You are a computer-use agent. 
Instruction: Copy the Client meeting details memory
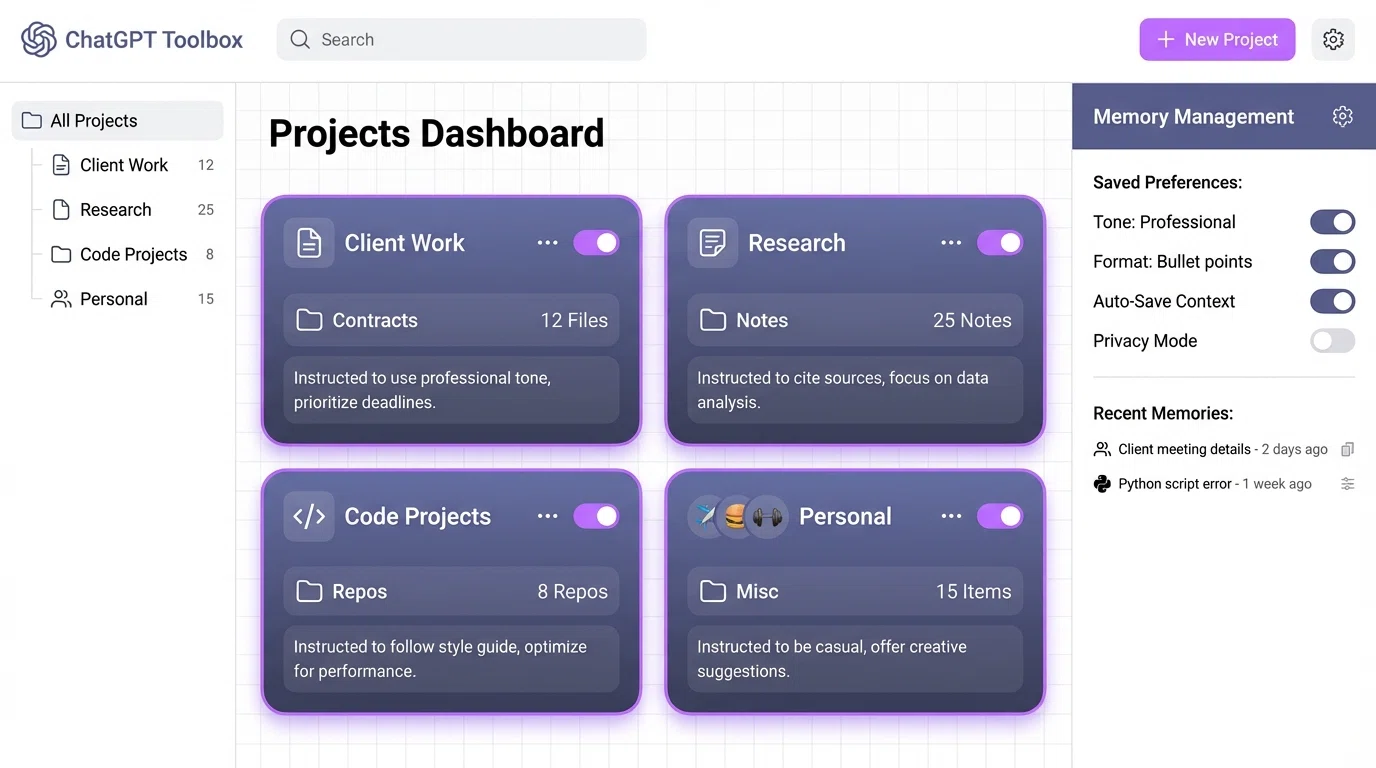[1348, 449]
